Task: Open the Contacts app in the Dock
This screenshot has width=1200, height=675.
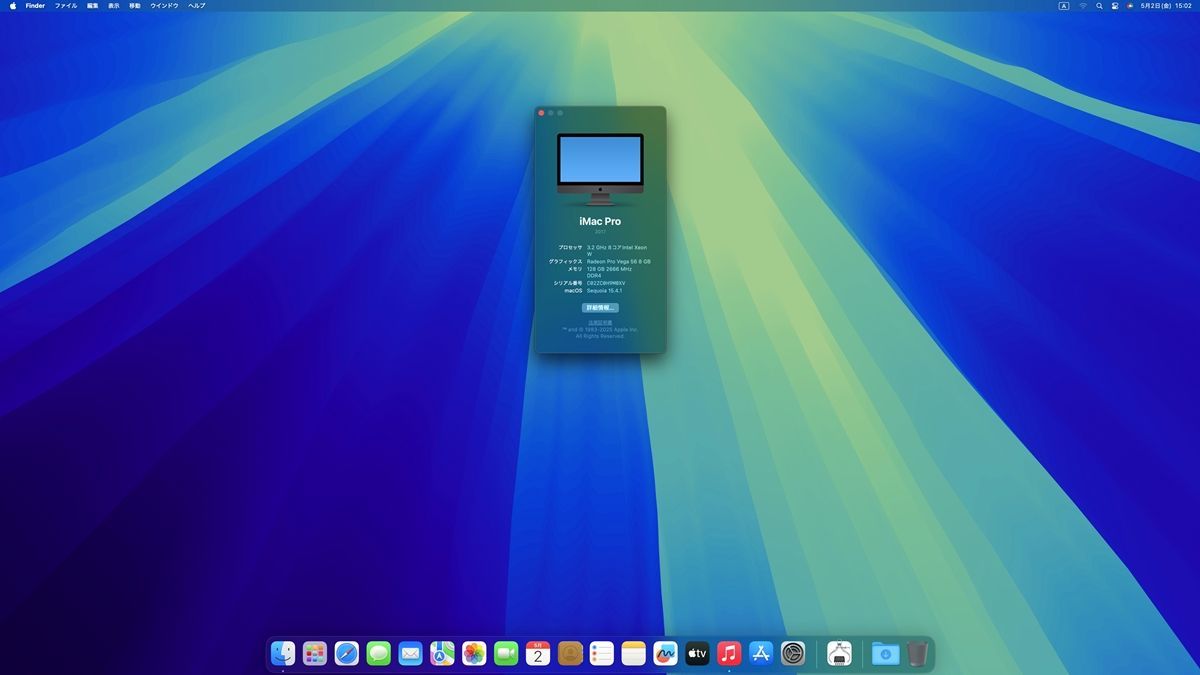Action: (570, 654)
